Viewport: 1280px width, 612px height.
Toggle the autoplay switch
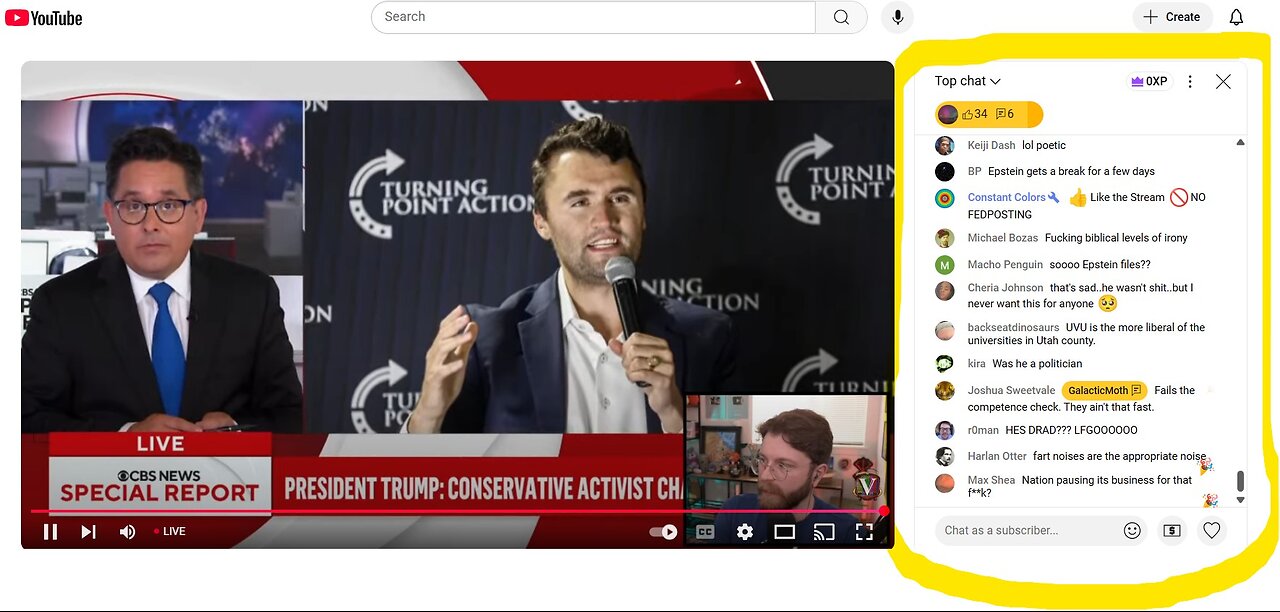664,532
